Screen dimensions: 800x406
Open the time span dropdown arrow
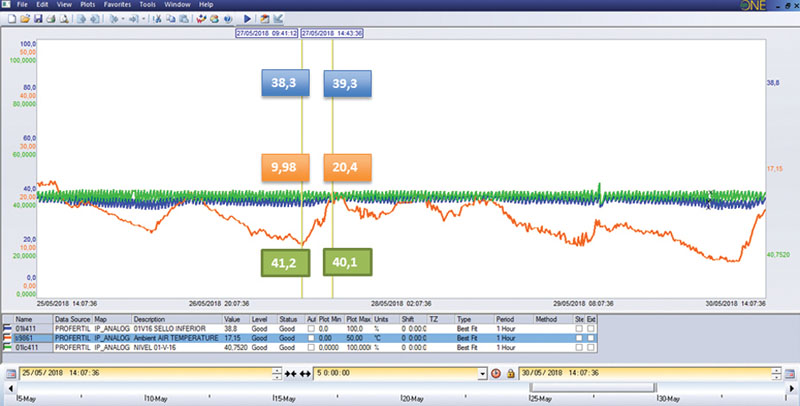tap(483, 374)
